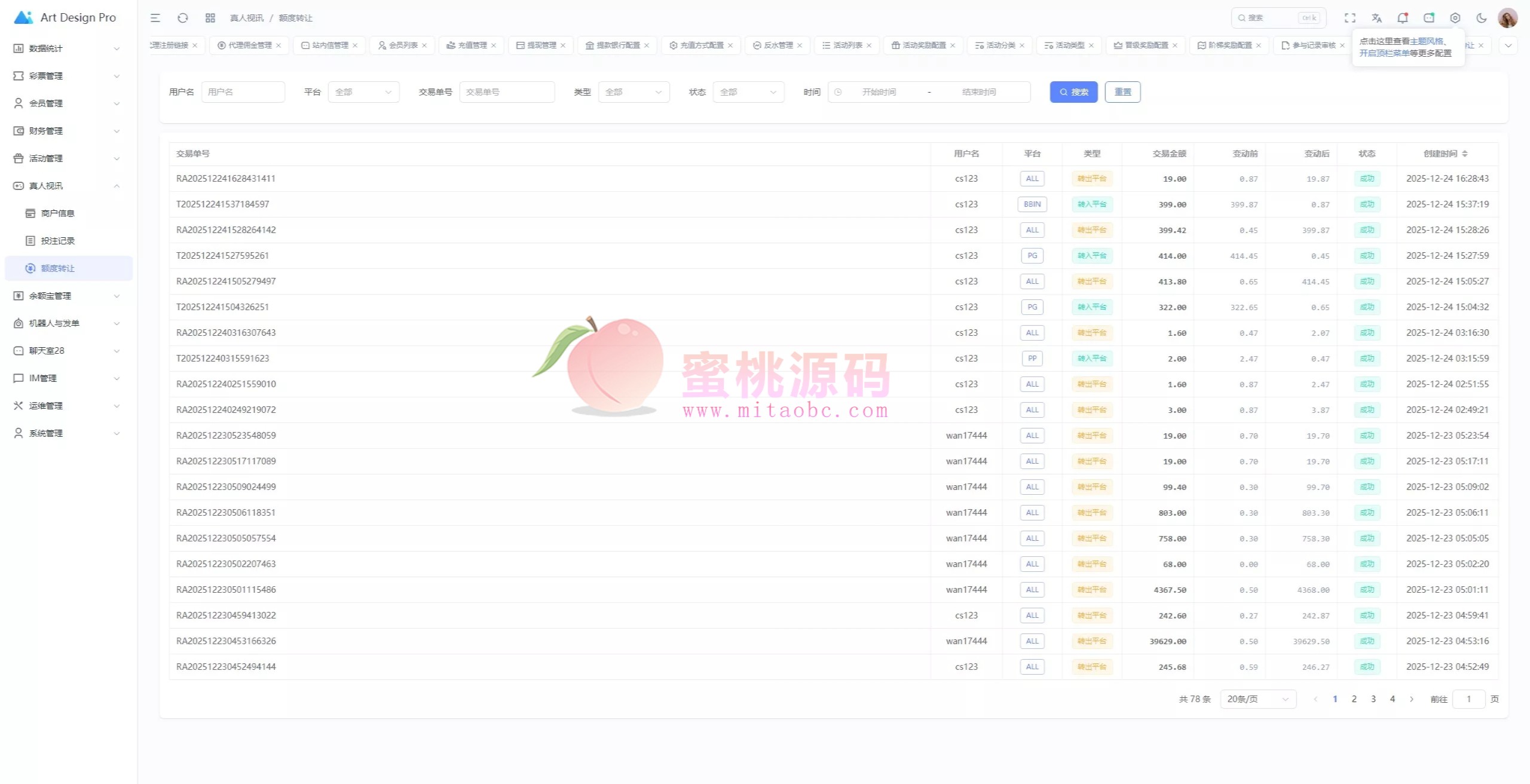Click the user avatar picture

coord(1507,18)
